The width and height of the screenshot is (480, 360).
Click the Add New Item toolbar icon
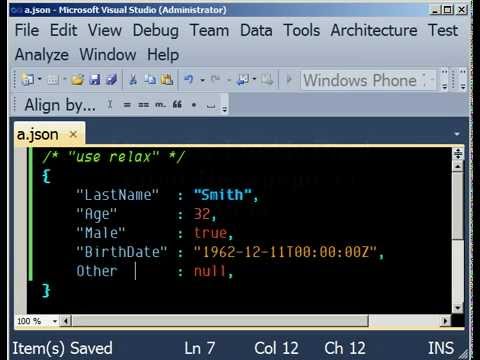pos(53,80)
